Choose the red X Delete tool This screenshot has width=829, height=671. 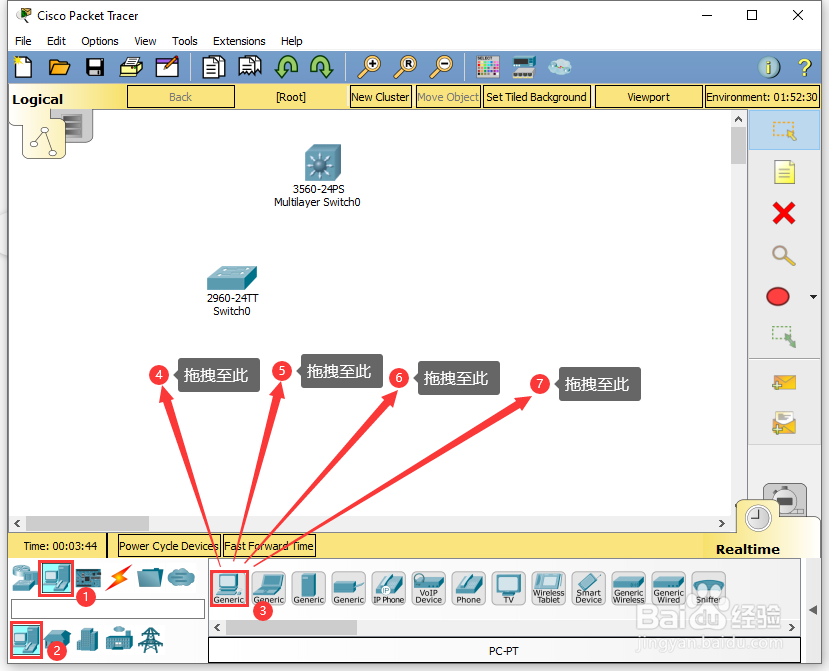784,214
